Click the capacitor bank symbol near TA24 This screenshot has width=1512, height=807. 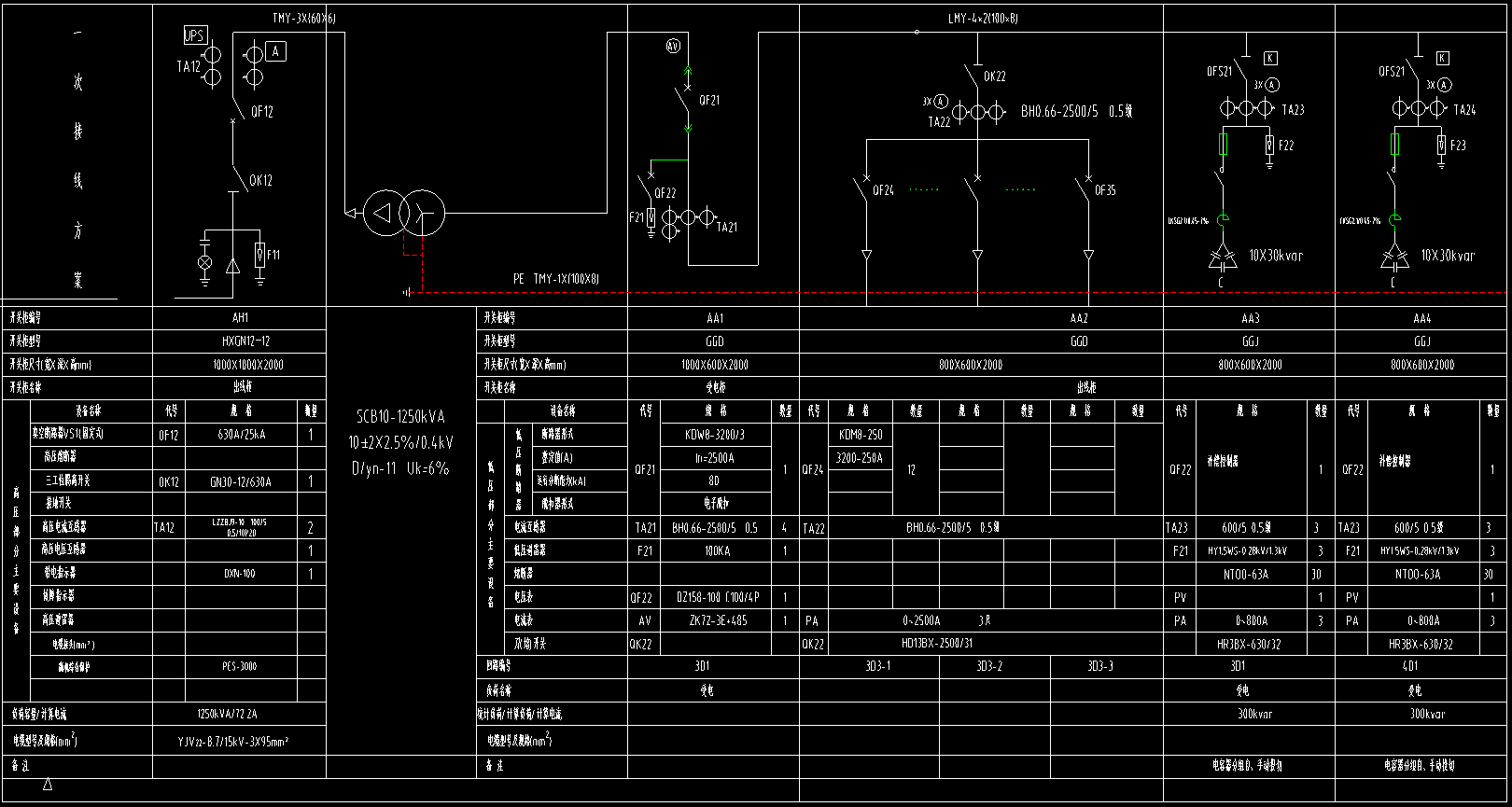pos(1393,255)
